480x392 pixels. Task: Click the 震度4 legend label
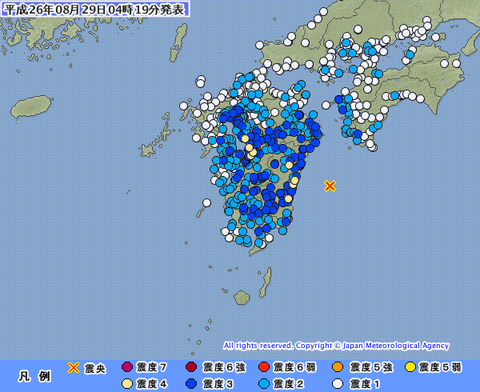151,384
